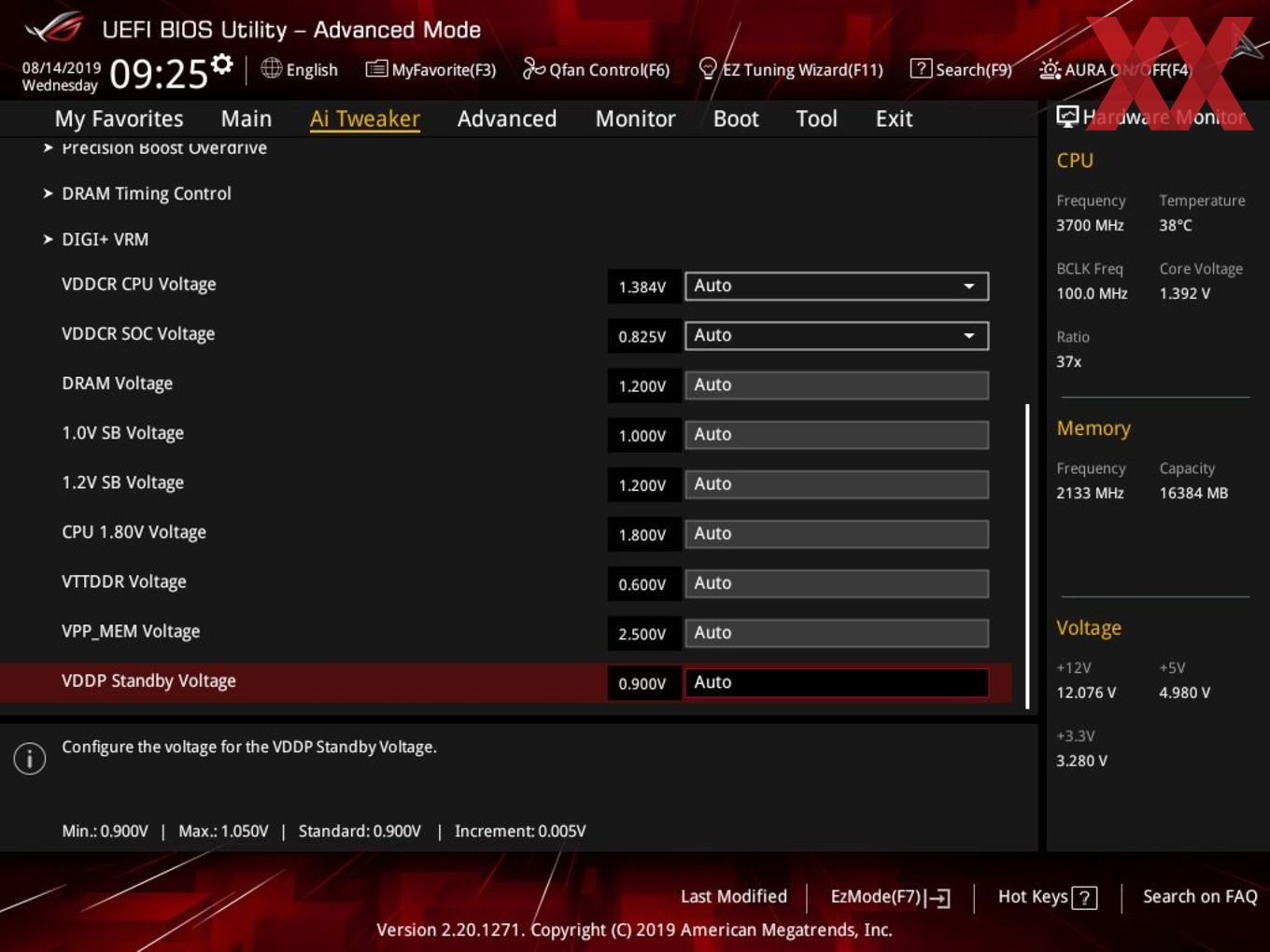Viewport: 1270px width, 952px height.
Task: Open the Monitor tab
Action: 635,119
